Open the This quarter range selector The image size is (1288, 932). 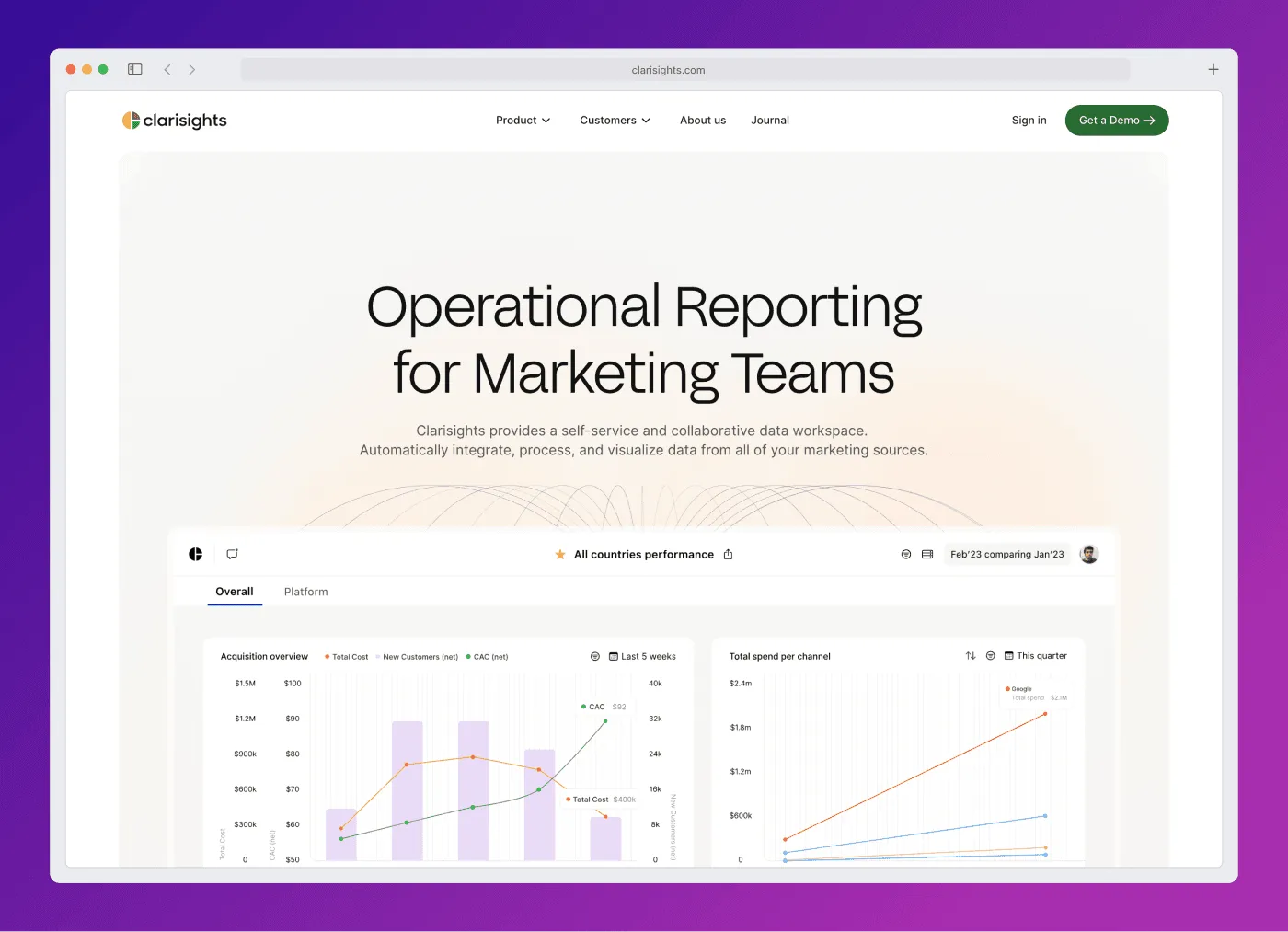[x=1036, y=655]
